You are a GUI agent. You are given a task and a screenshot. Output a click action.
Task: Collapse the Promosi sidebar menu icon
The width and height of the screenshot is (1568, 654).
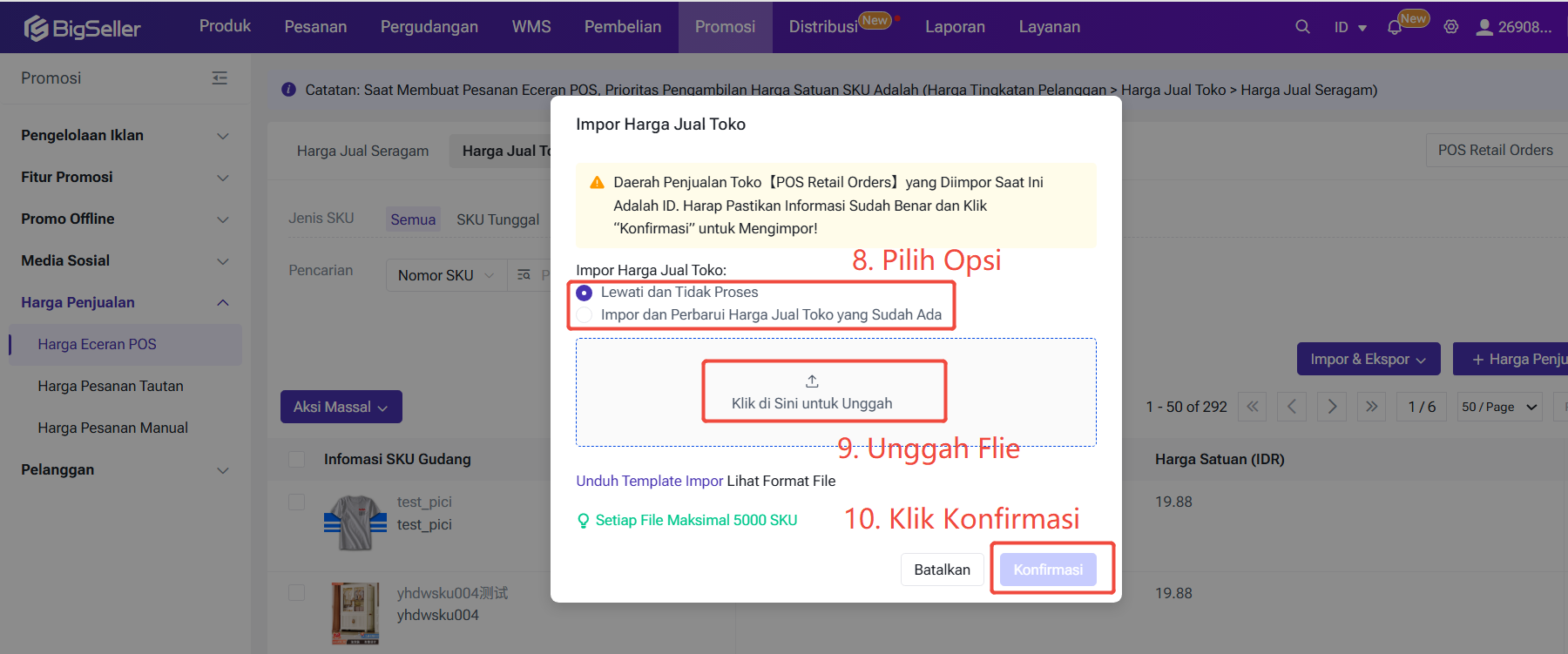click(220, 78)
